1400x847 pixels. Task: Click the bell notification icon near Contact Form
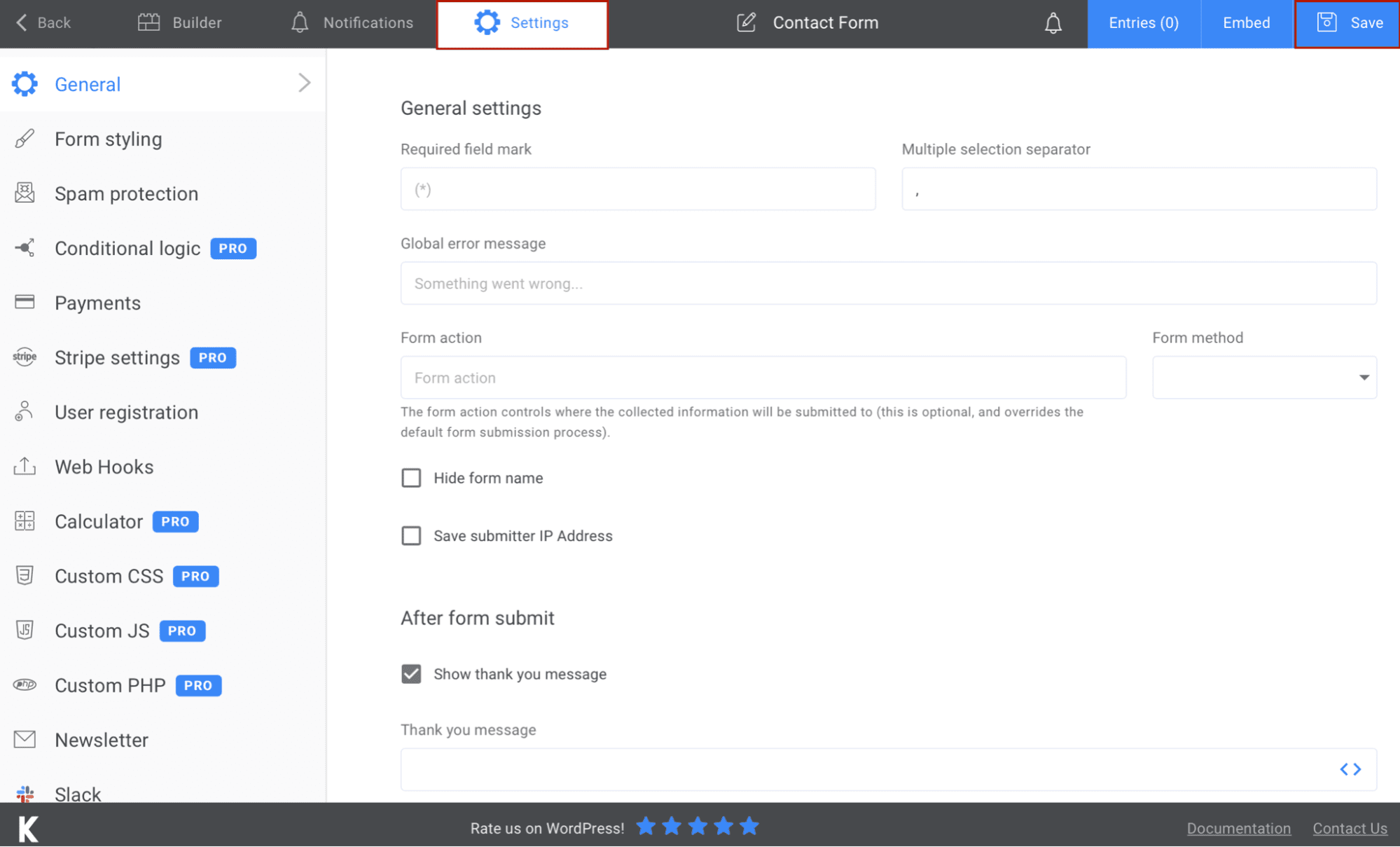point(1053,23)
